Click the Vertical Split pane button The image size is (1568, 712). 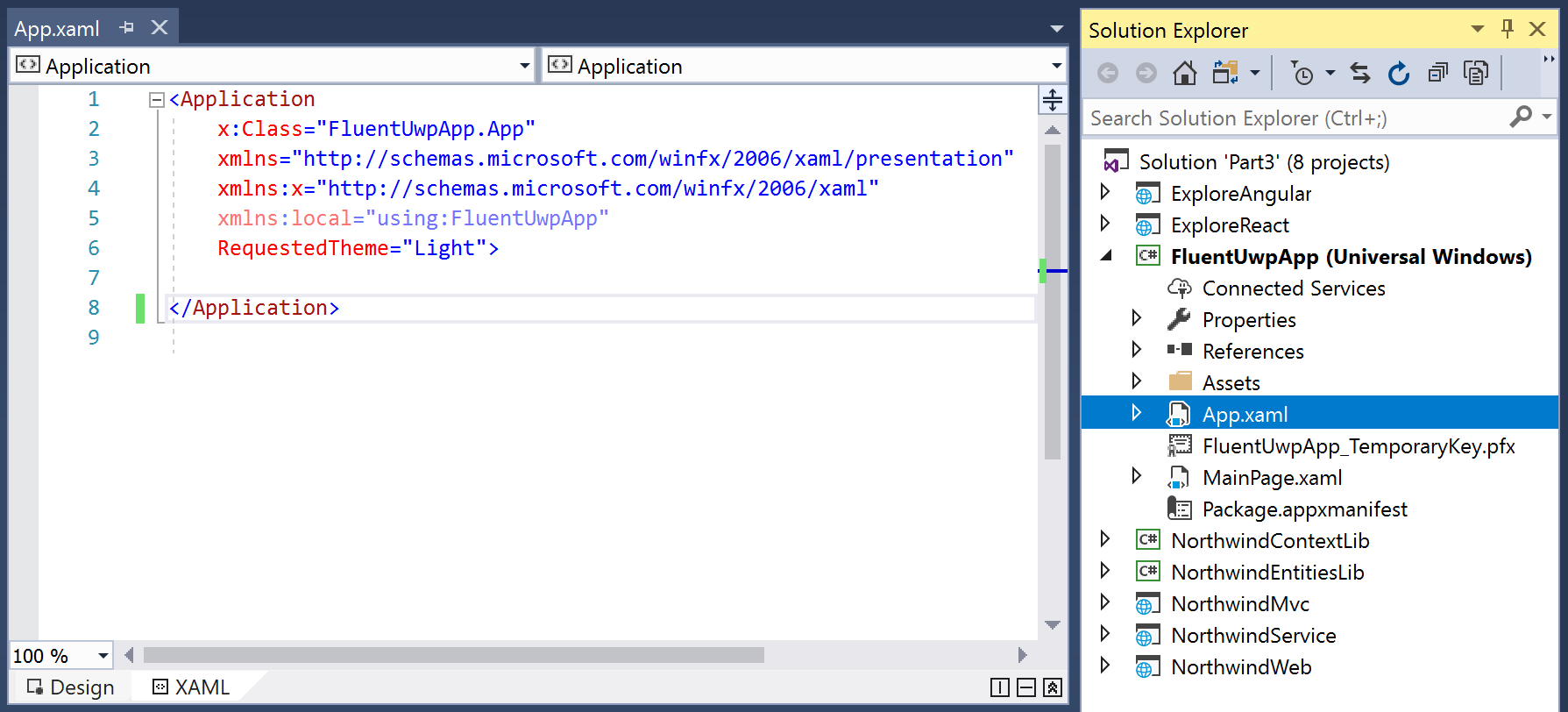click(999, 687)
